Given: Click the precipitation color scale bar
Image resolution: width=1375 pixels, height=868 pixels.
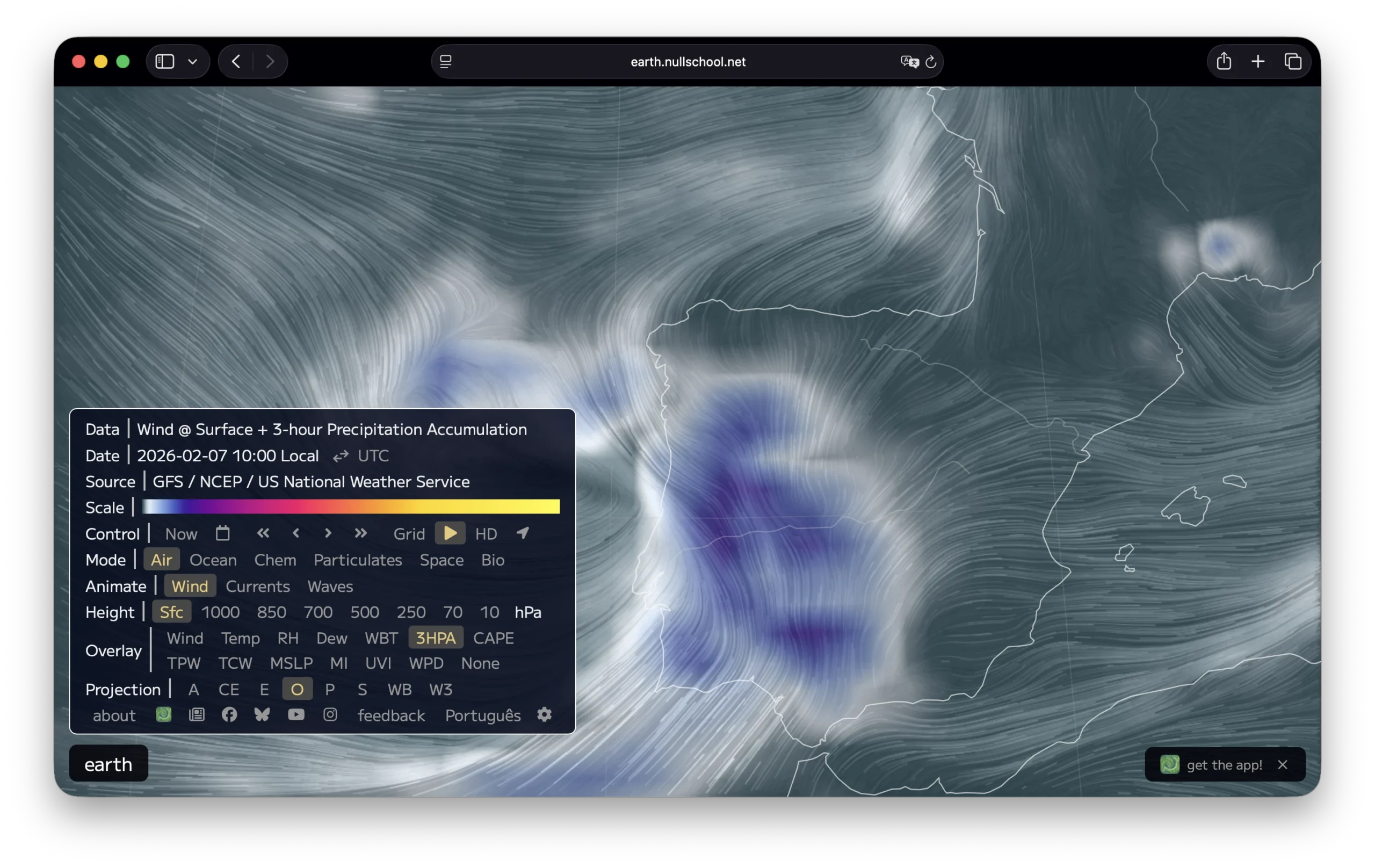Looking at the screenshot, I should pyautogui.click(x=351, y=507).
